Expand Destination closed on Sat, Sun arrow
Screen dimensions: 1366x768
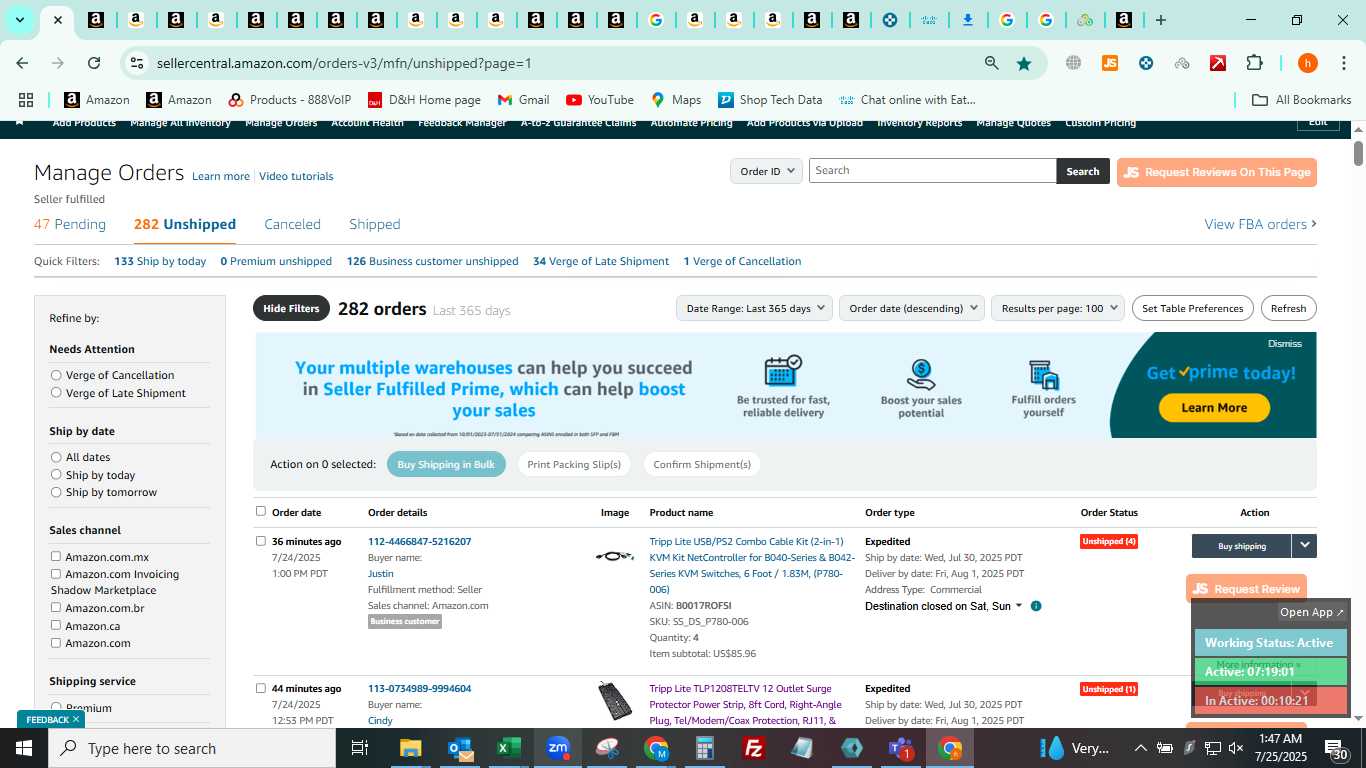(x=1019, y=606)
